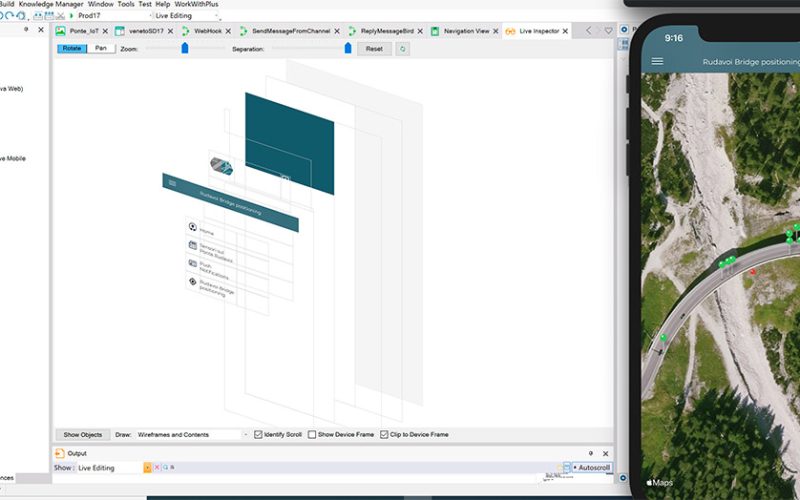This screenshot has width=800, height=500.
Task: Close the venetoSD17 tab
Action: pyautogui.click(x=170, y=31)
